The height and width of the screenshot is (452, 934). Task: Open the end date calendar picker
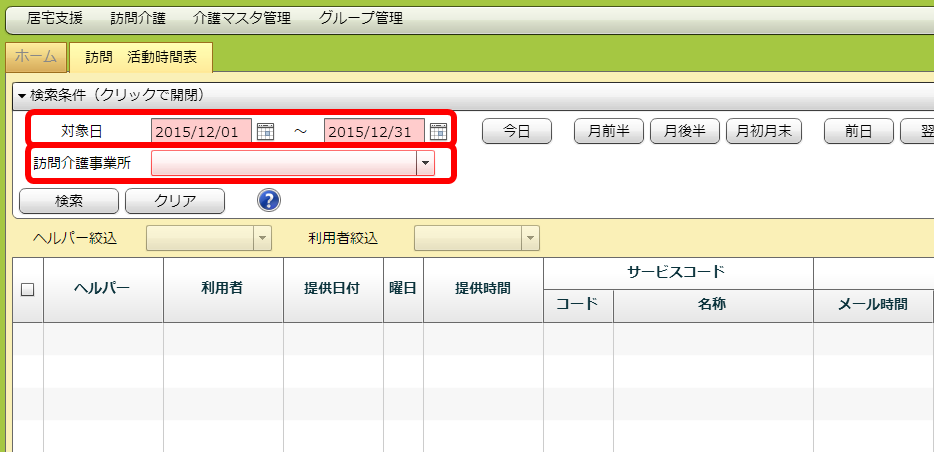[x=438, y=131]
